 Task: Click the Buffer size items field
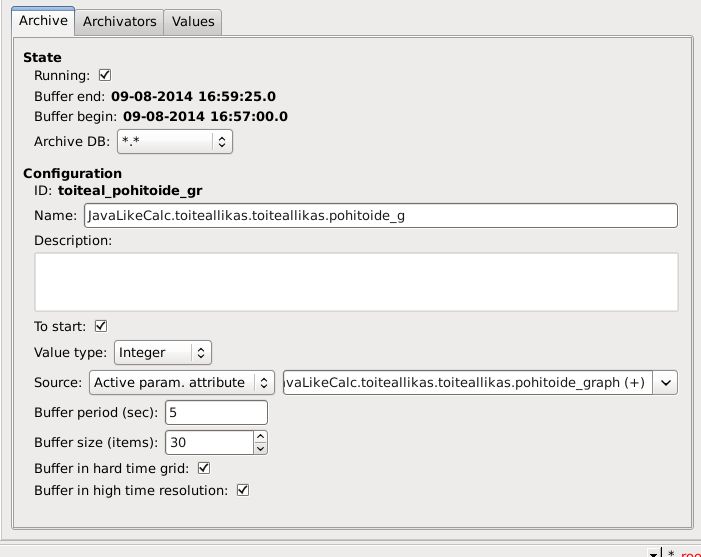(208, 441)
